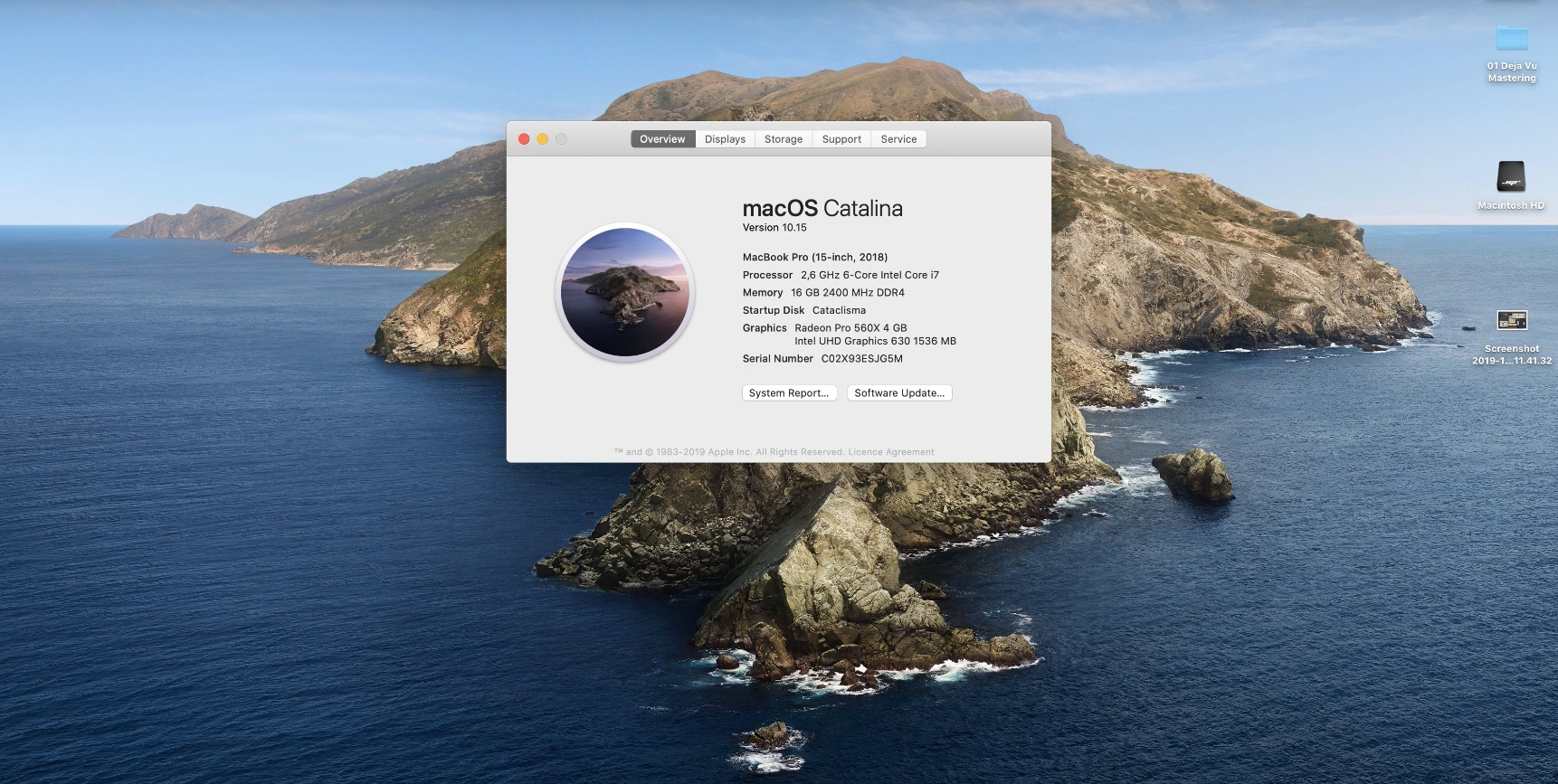The image size is (1558, 784).
Task: Click the MacBook Pro (15-inch, 2018) model text
Action: tap(814, 258)
